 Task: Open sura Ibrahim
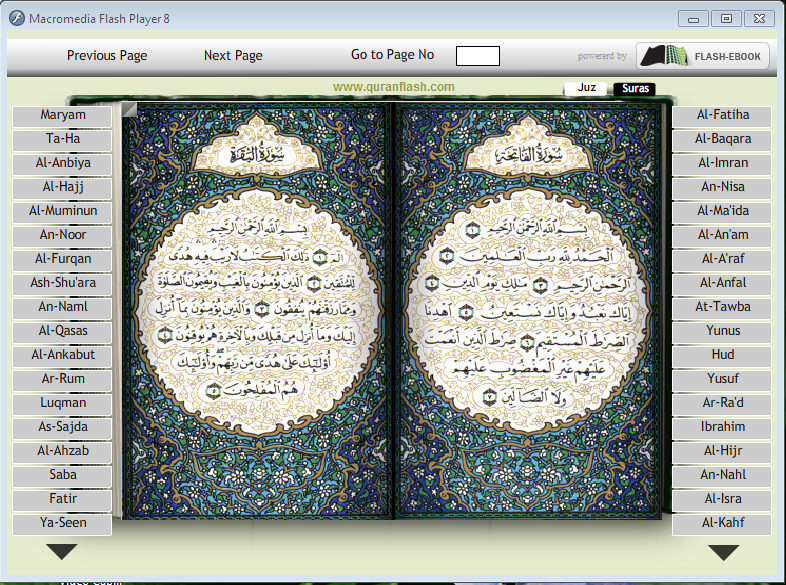click(x=722, y=429)
